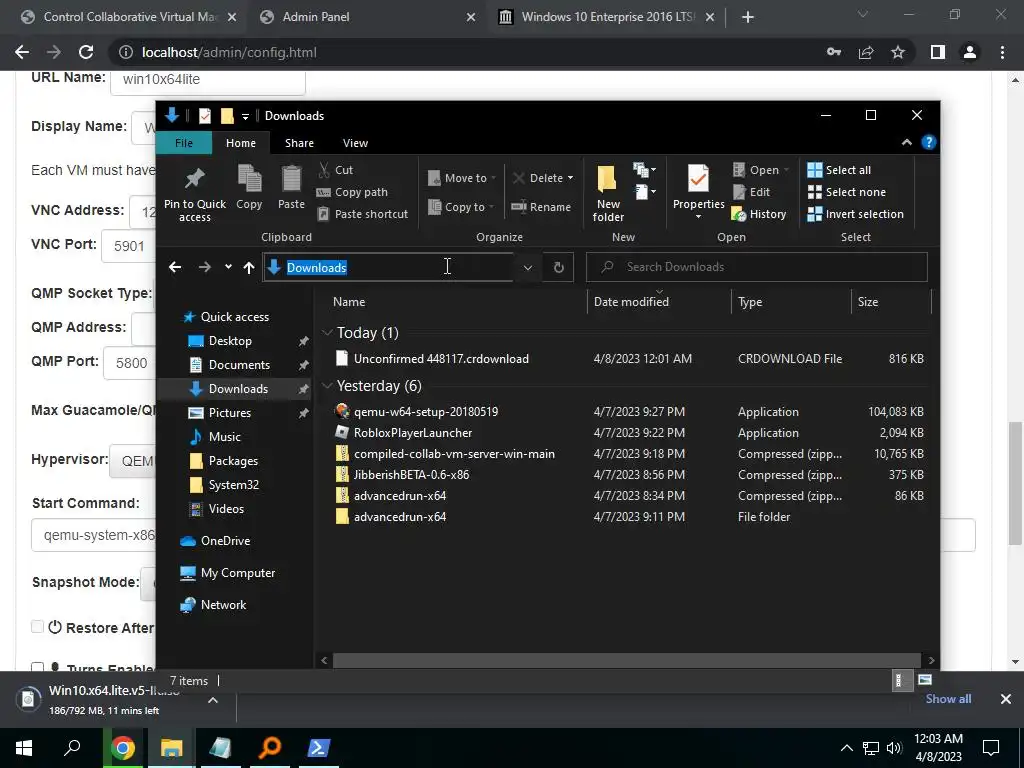
Task: Click the taskbar search magnifier
Action: [x=72, y=748]
